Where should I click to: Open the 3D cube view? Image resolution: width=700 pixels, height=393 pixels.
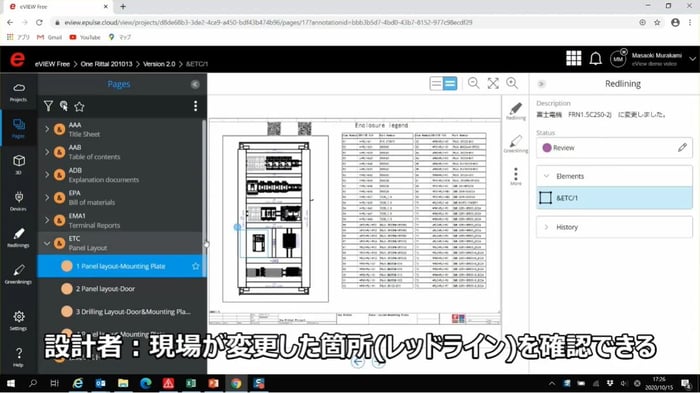click(18, 164)
